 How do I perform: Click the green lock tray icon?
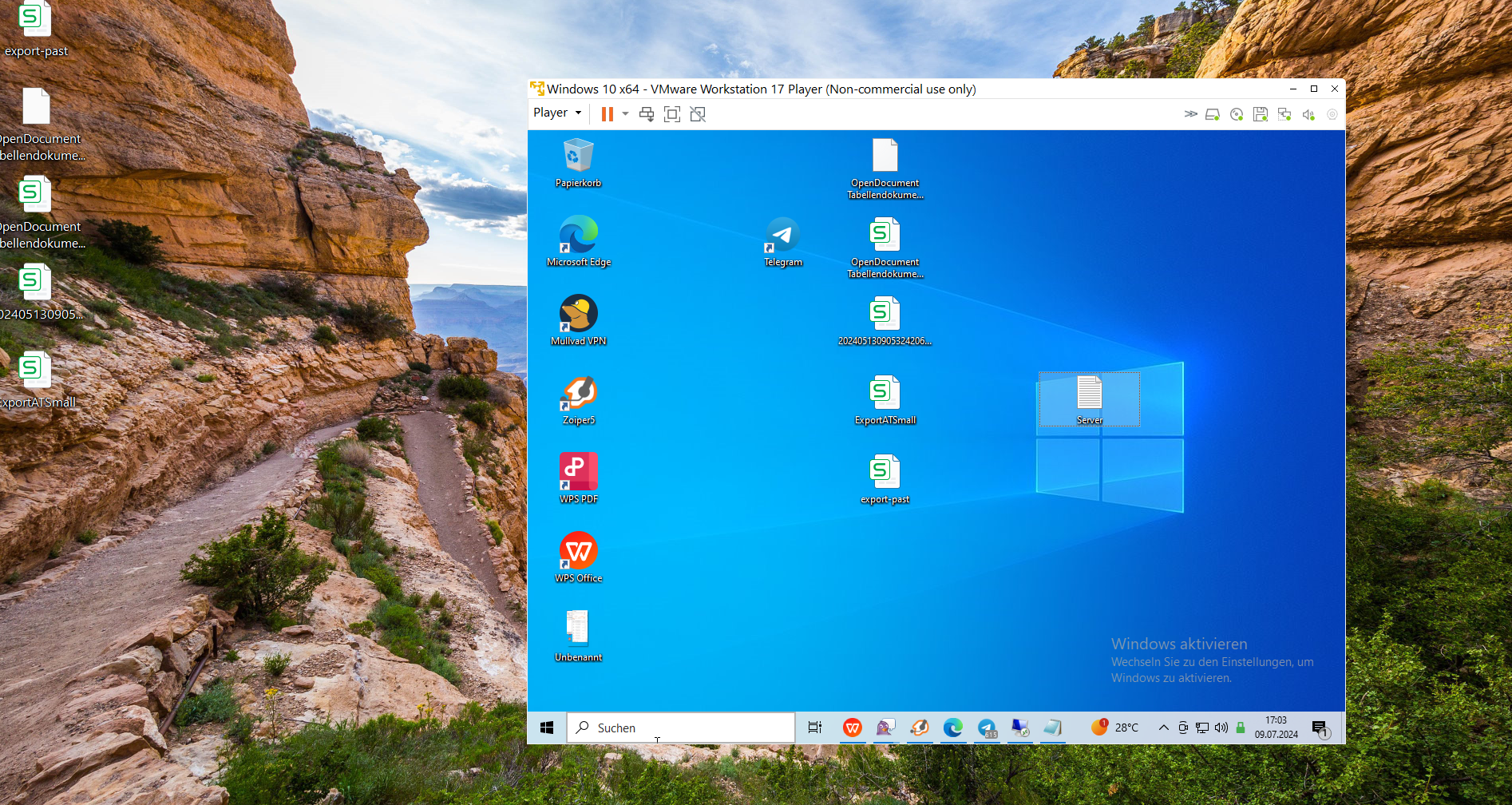point(1241,728)
